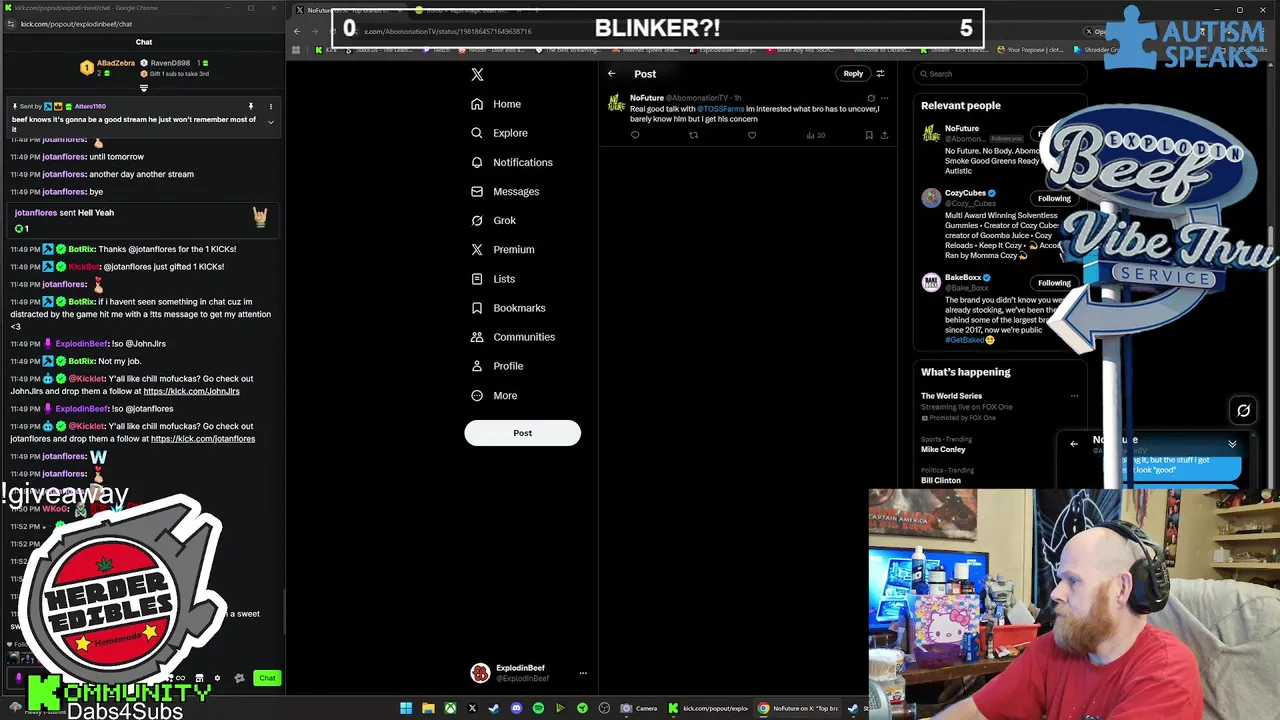Viewport: 1280px width, 720px height.
Task: Open Communities in the X sidebar
Action: tap(512, 337)
